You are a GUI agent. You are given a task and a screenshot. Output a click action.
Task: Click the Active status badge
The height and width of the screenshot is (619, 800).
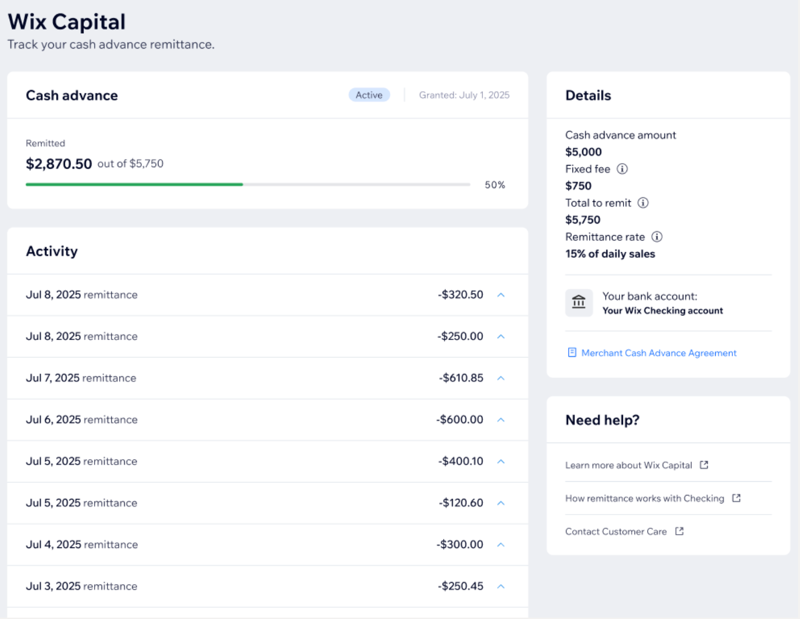point(369,94)
